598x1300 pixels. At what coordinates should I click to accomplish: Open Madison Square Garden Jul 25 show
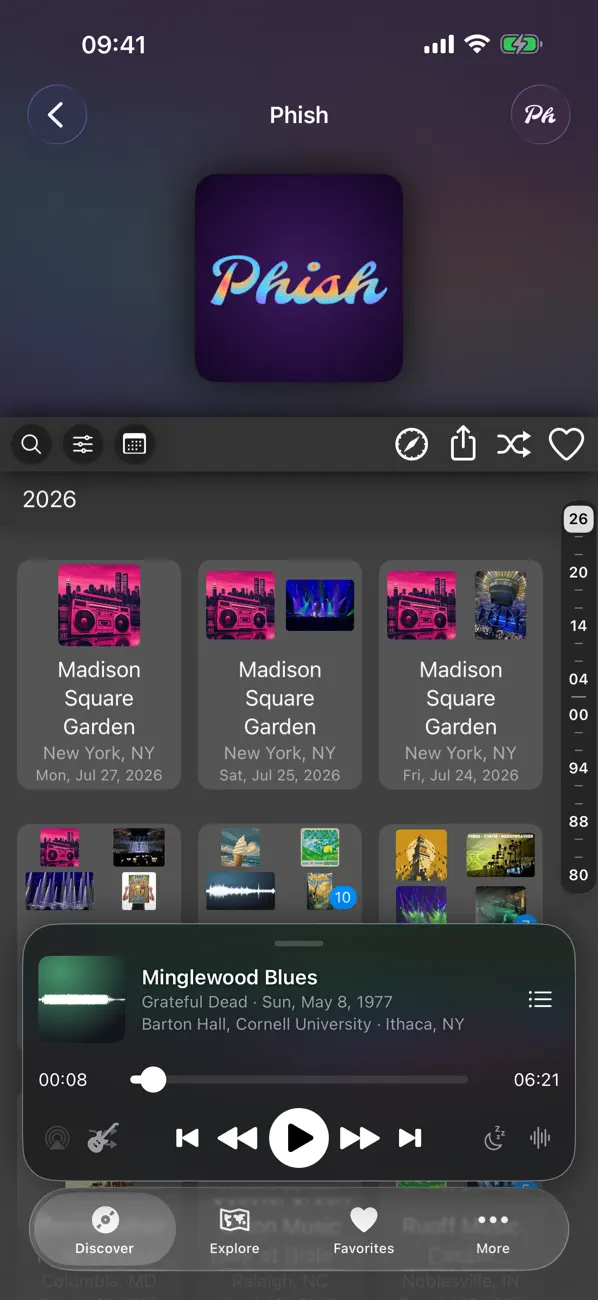pyautogui.click(x=280, y=675)
